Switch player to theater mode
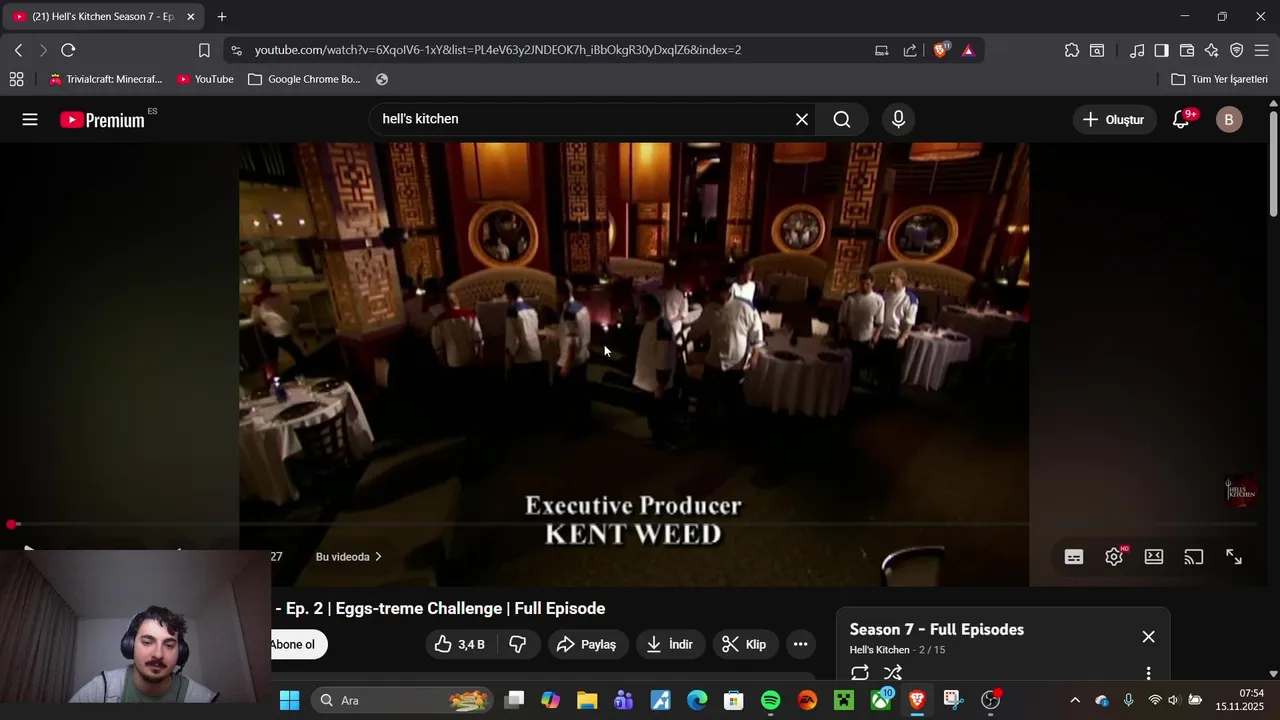This screenshot has width=1280, height=720. (1154, 557)
